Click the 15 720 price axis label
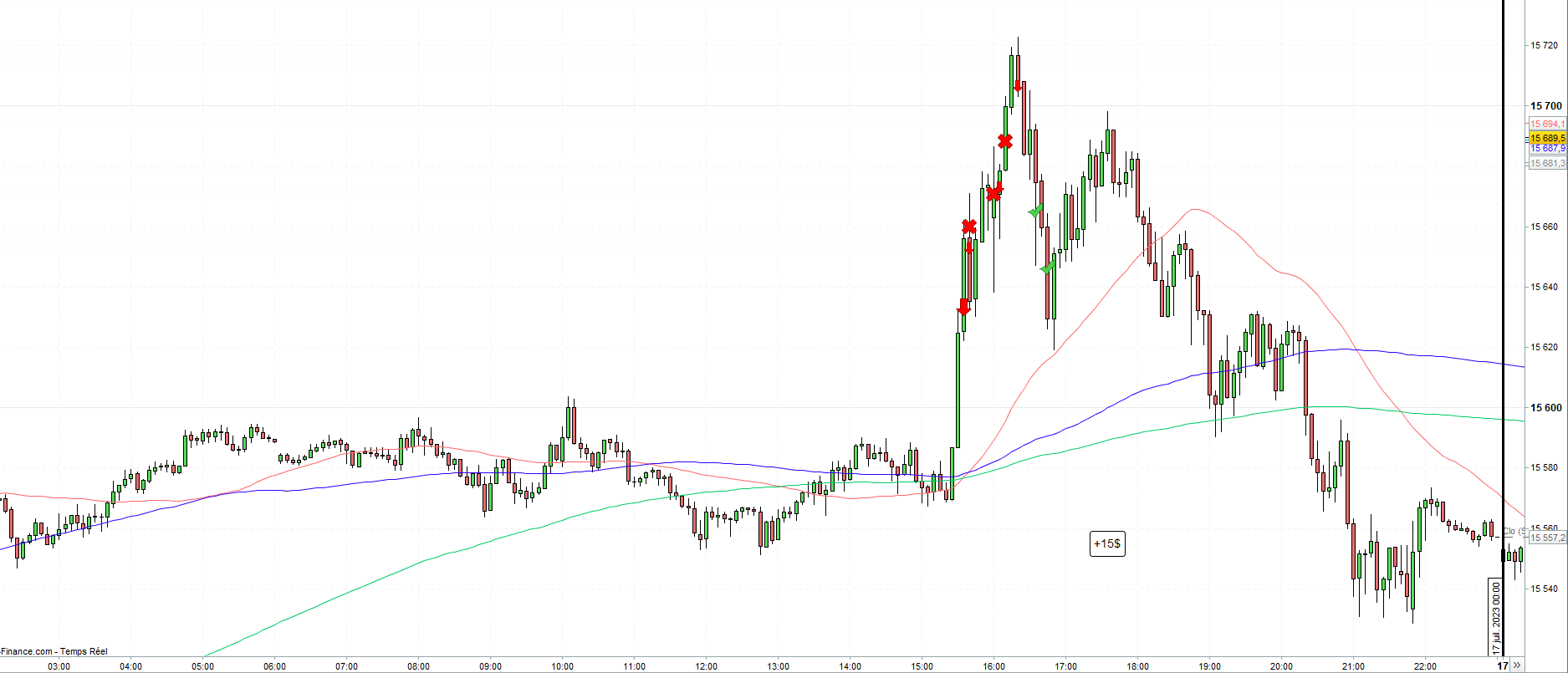The image size is (1568, 673). 1544,45
